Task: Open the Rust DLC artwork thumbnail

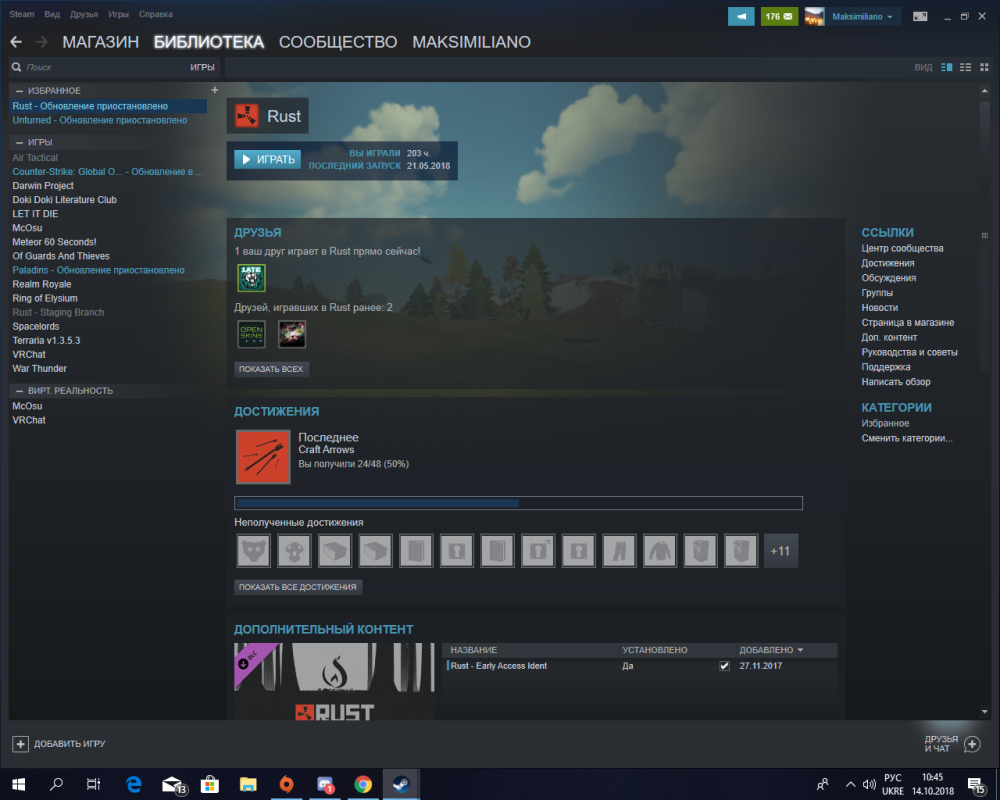Action: point(334,681)
